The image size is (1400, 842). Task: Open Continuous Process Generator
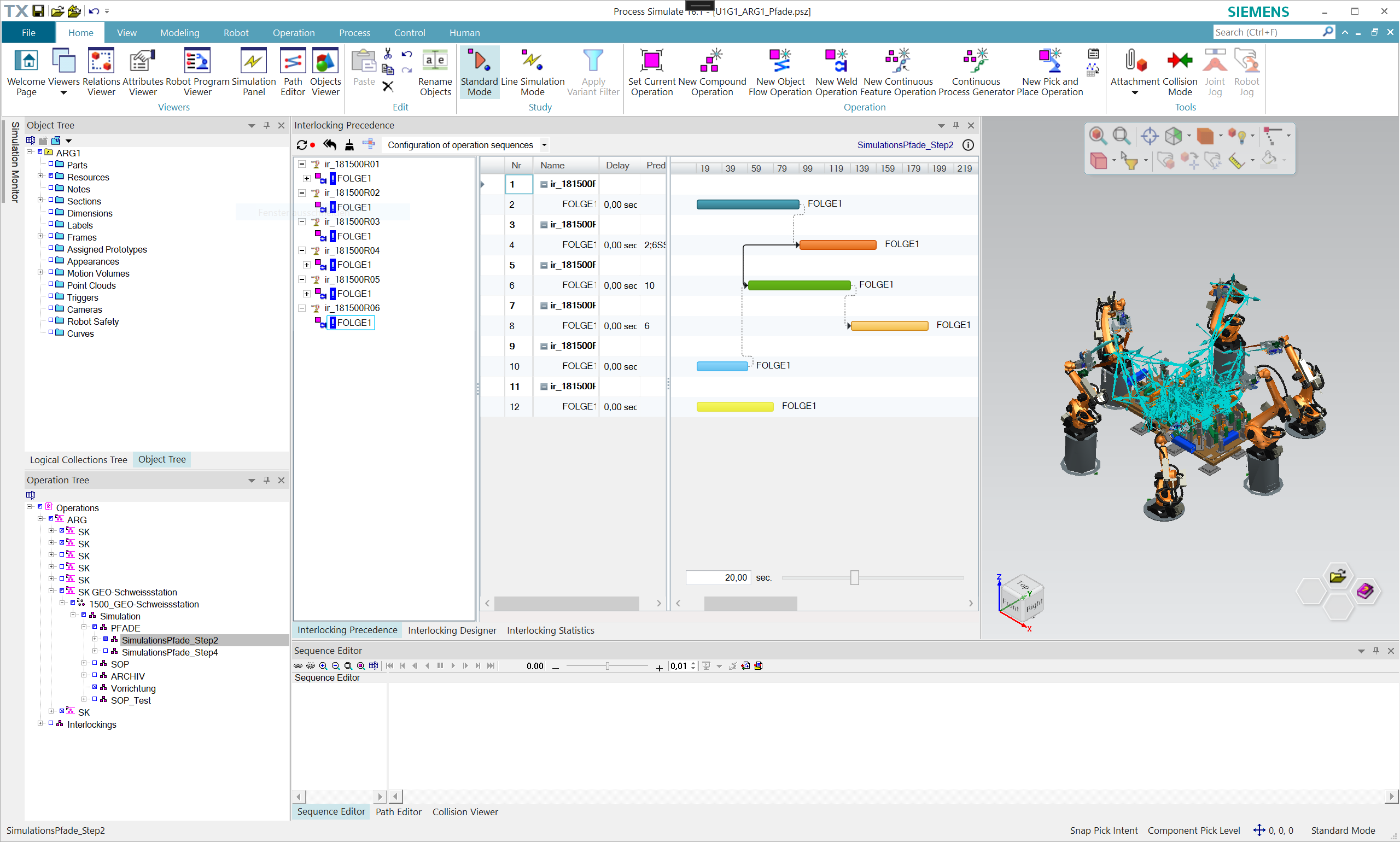[976, 72]
